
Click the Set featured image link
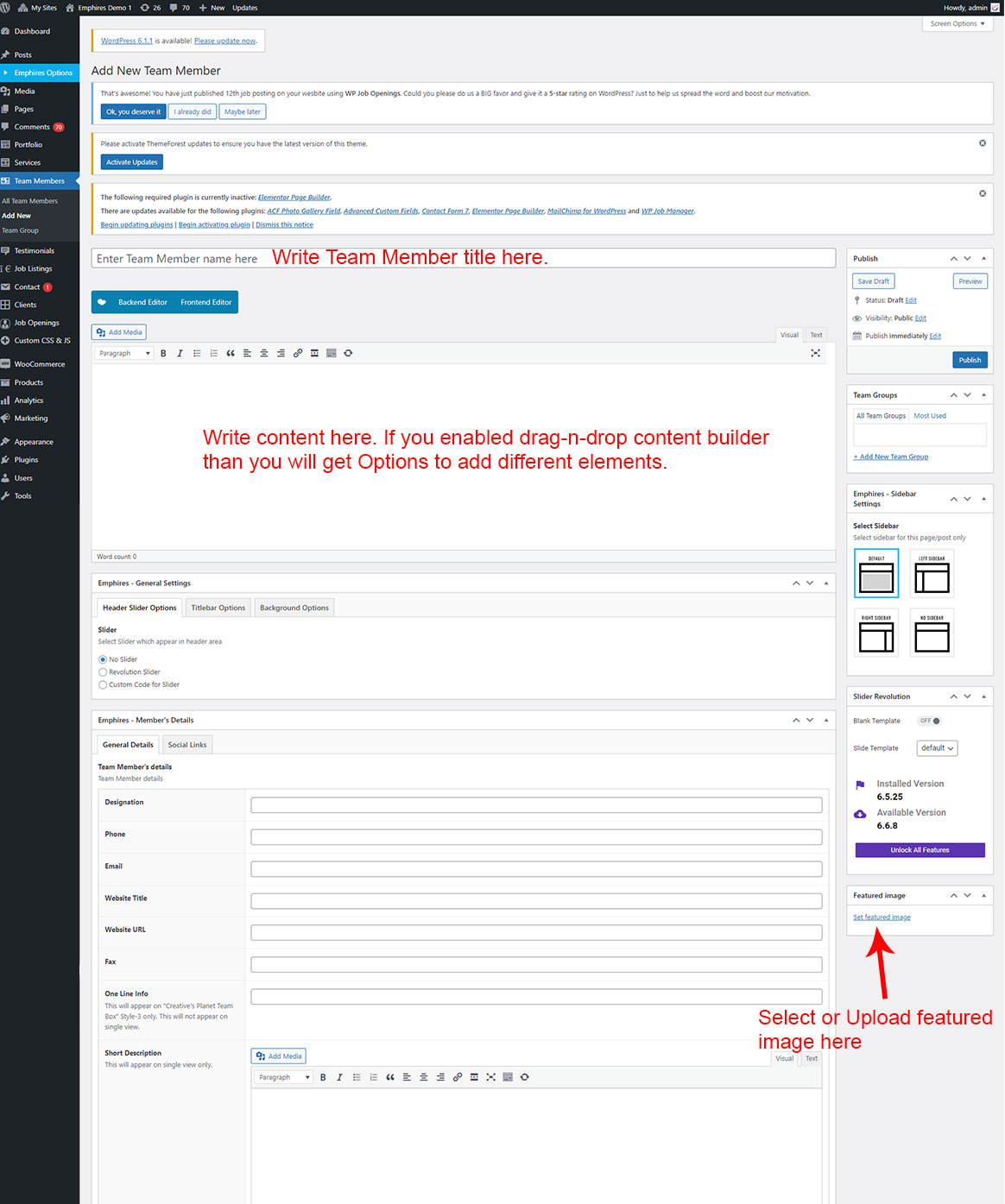[x=882, y=917]
